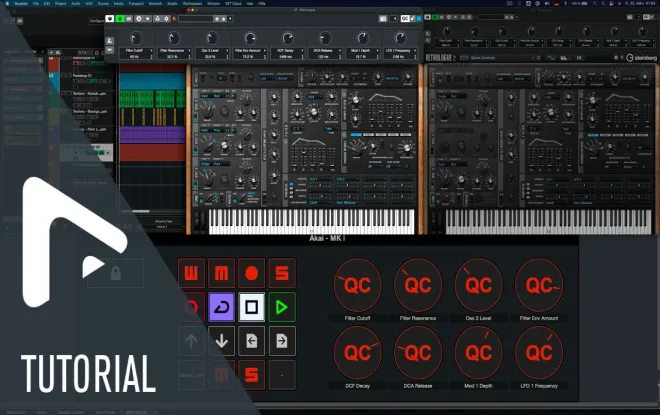Viewport: 660px width, 415px height.
Task: Click the Filter Env Amount QC knob on surface
Action: pos(539,285)
